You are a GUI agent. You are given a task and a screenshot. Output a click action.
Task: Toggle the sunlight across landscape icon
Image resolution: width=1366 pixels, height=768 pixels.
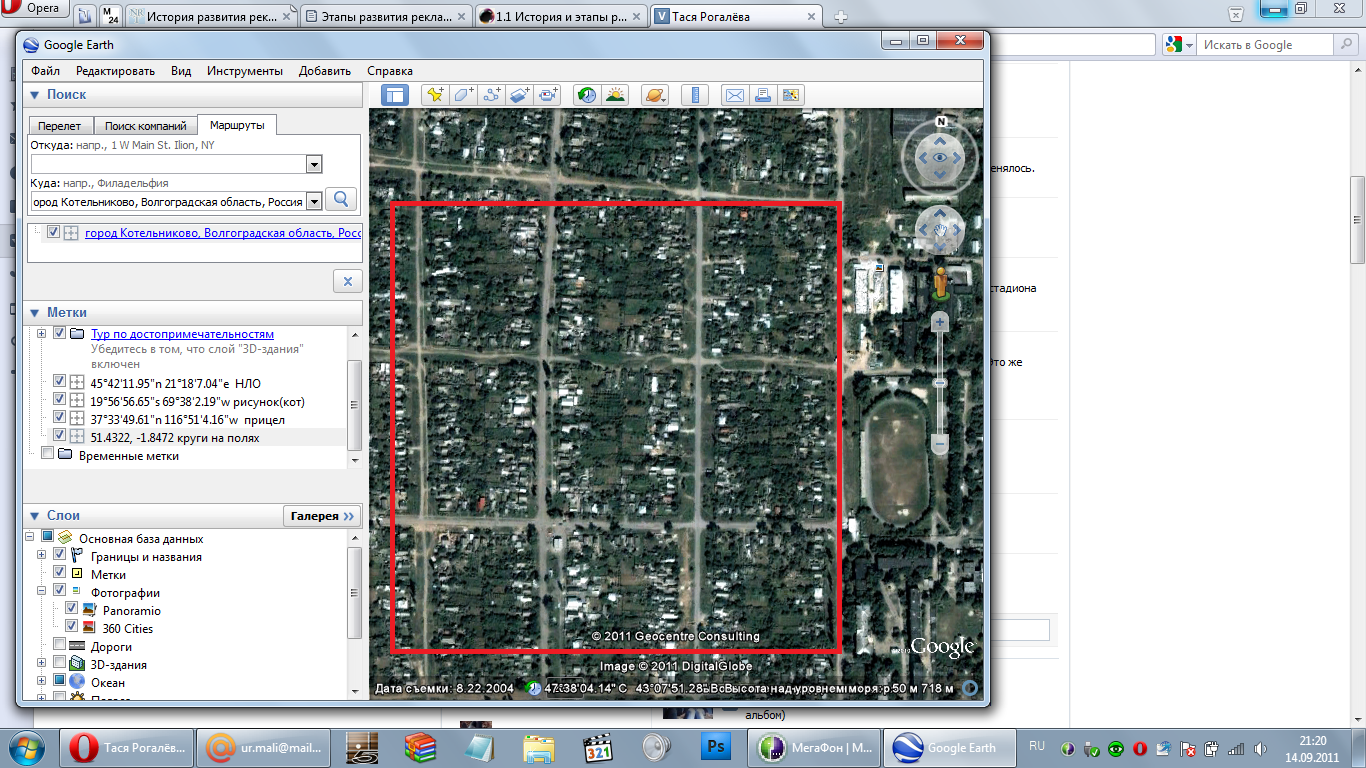coord(614,95)
